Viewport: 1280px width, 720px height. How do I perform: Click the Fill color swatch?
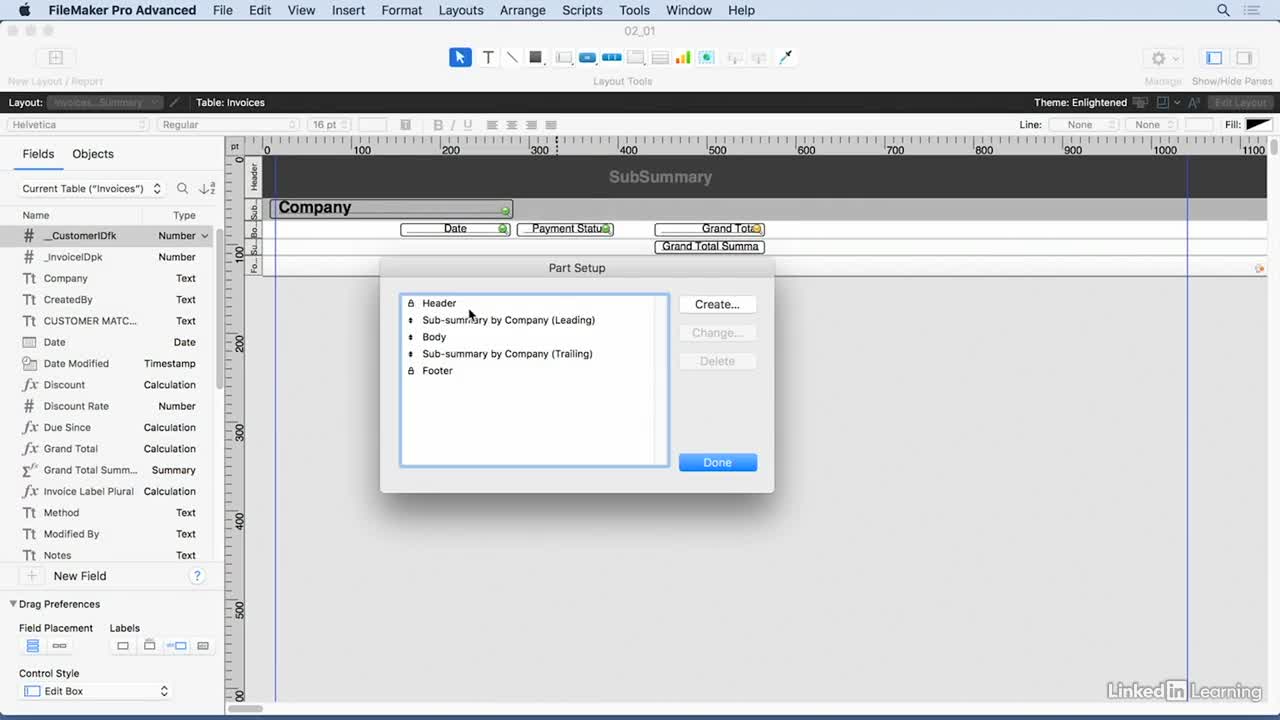pyautogui.click(x=1258, y=125)
